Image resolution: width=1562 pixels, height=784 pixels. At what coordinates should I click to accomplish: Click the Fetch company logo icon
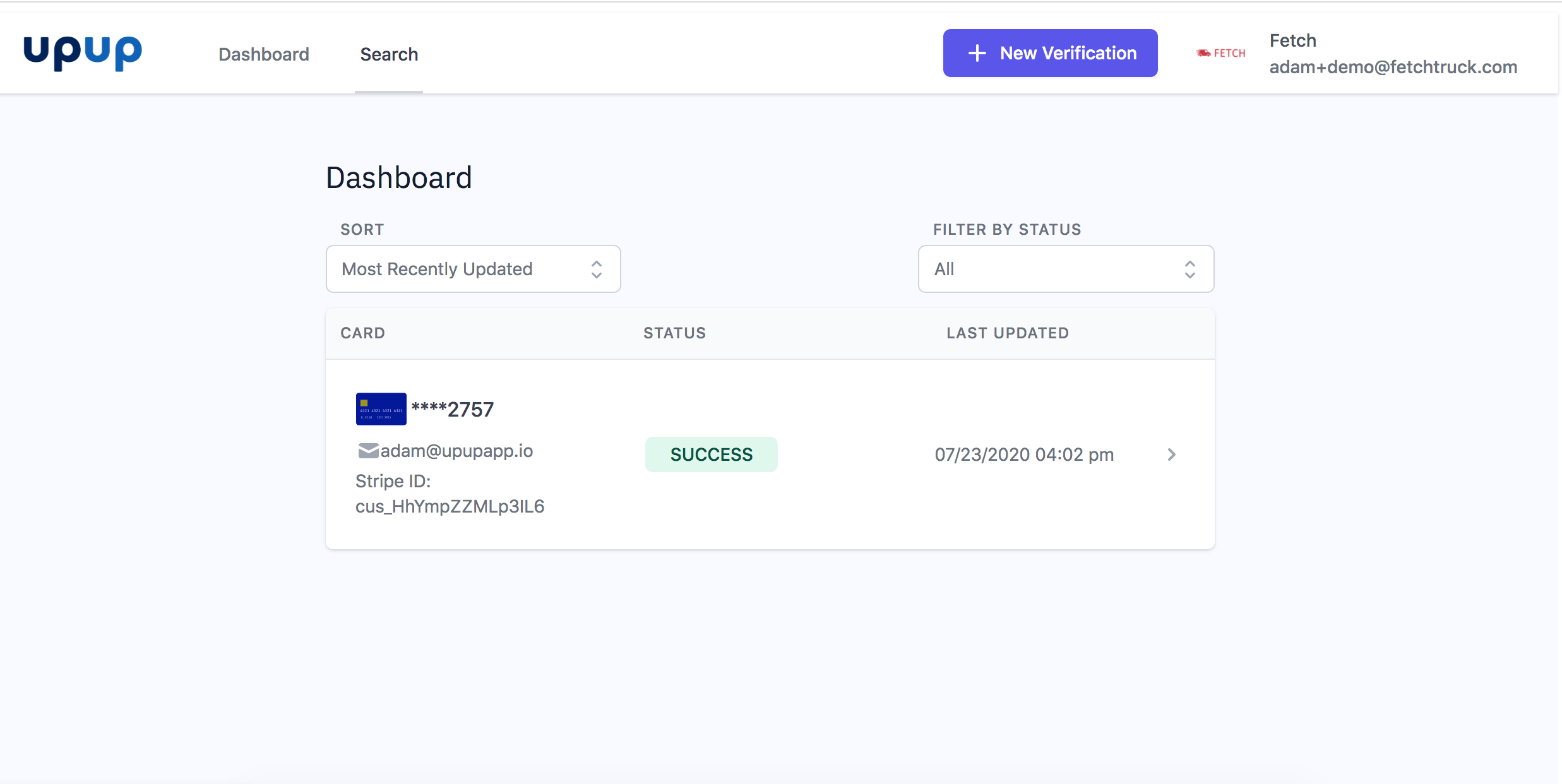click(x=1220, y=53)
